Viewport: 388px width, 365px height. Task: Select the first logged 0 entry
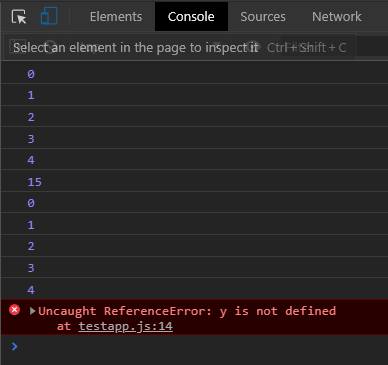(31, 74)
